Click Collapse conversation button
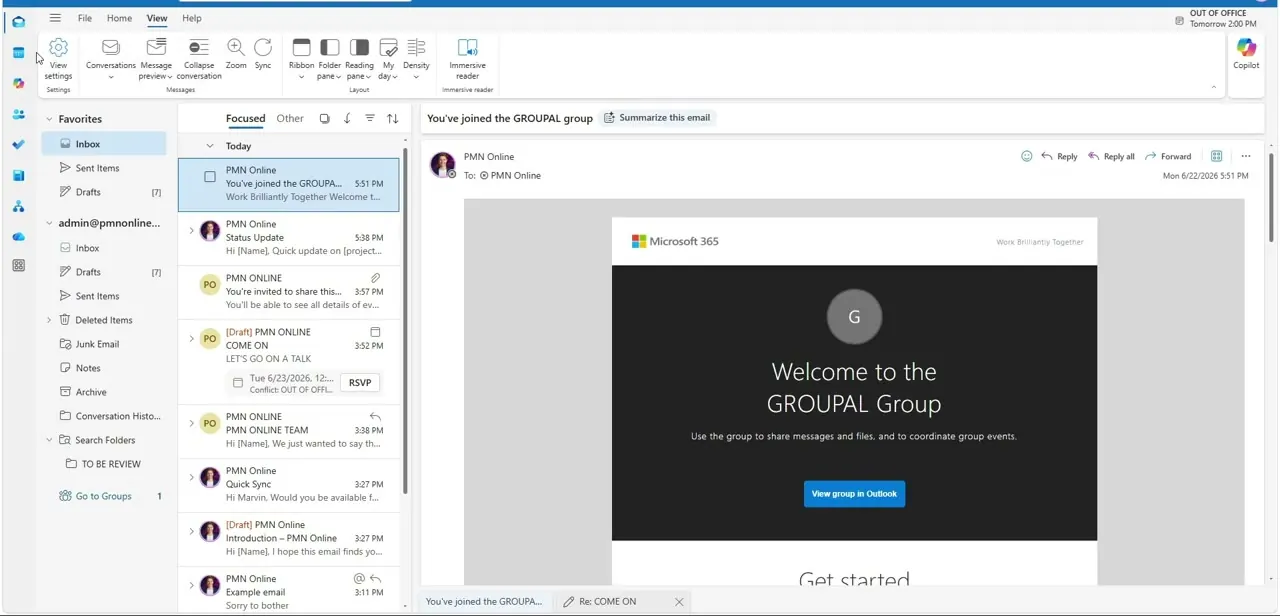Viewport: 1280px width, 616px height. click(199, 59)
